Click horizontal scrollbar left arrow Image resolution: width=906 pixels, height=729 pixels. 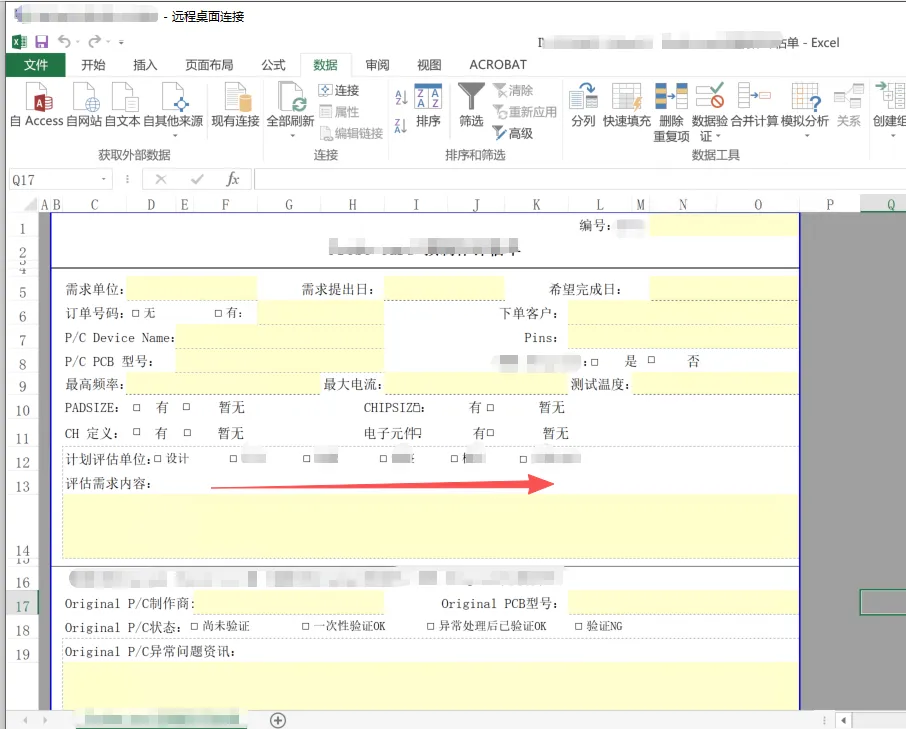pyautogui.click(x=844, y=720)
